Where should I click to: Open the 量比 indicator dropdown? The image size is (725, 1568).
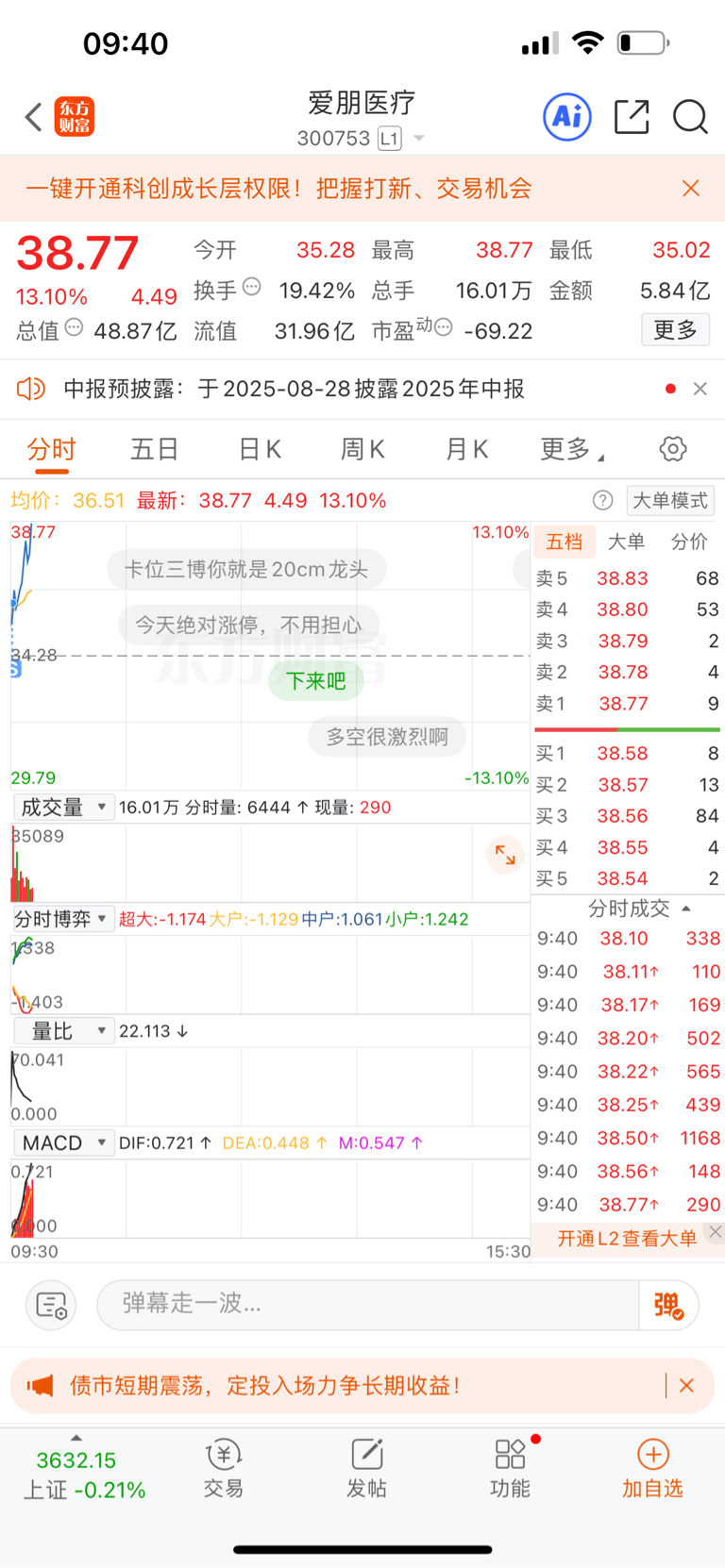coord(63,1031)
